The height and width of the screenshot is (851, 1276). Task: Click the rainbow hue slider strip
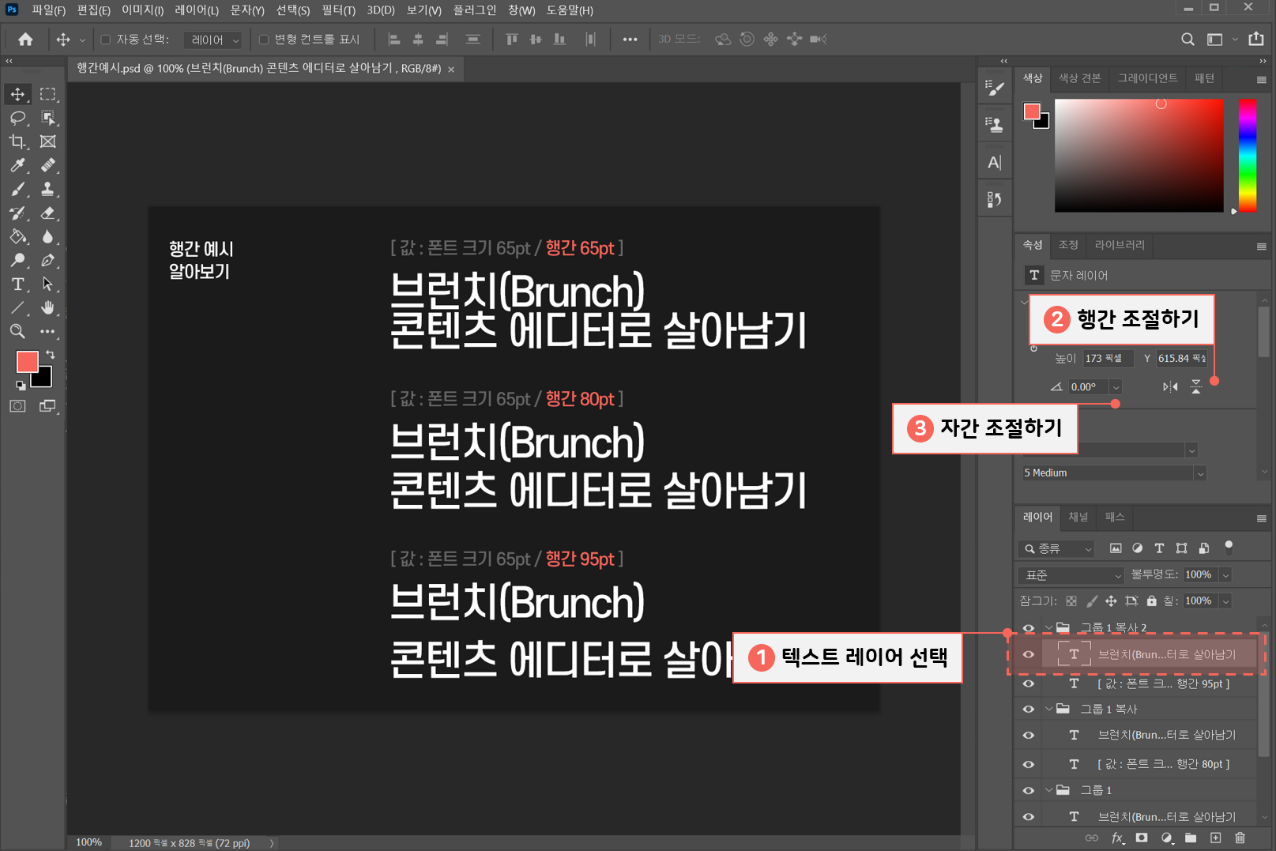tap(1247, 155)
